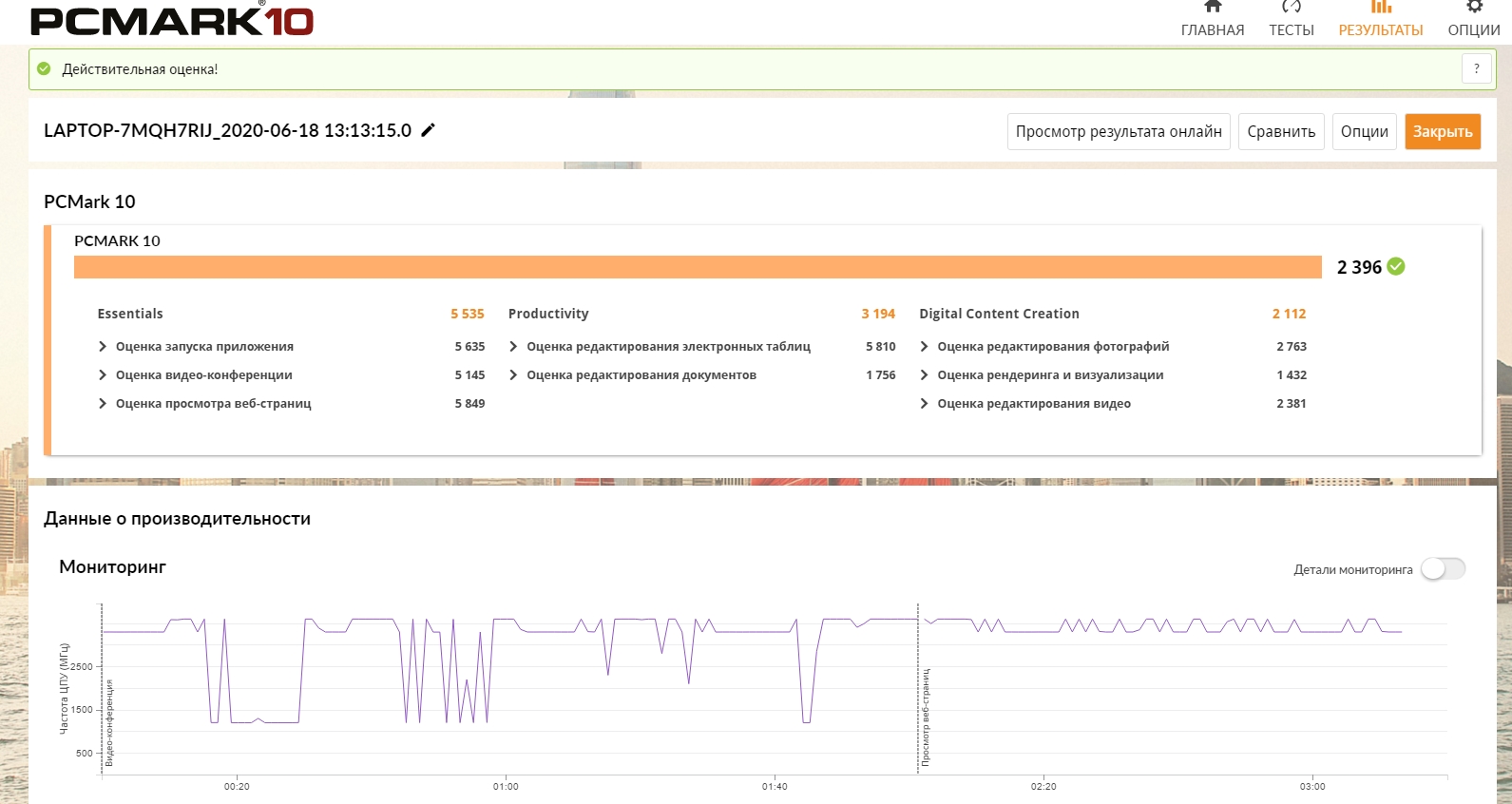This screenshot has height=804, width=1512.
Task: Click the score value 5 145
Action: (x=469, y=375)
